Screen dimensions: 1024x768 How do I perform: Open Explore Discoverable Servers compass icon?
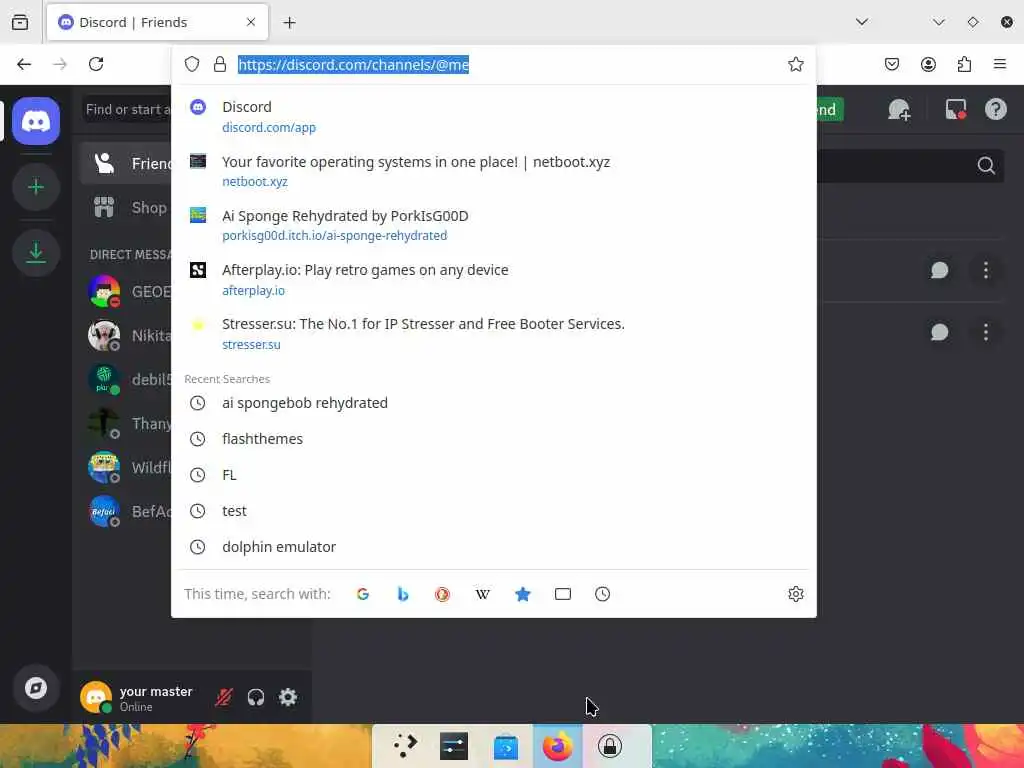tap(36, 688)
